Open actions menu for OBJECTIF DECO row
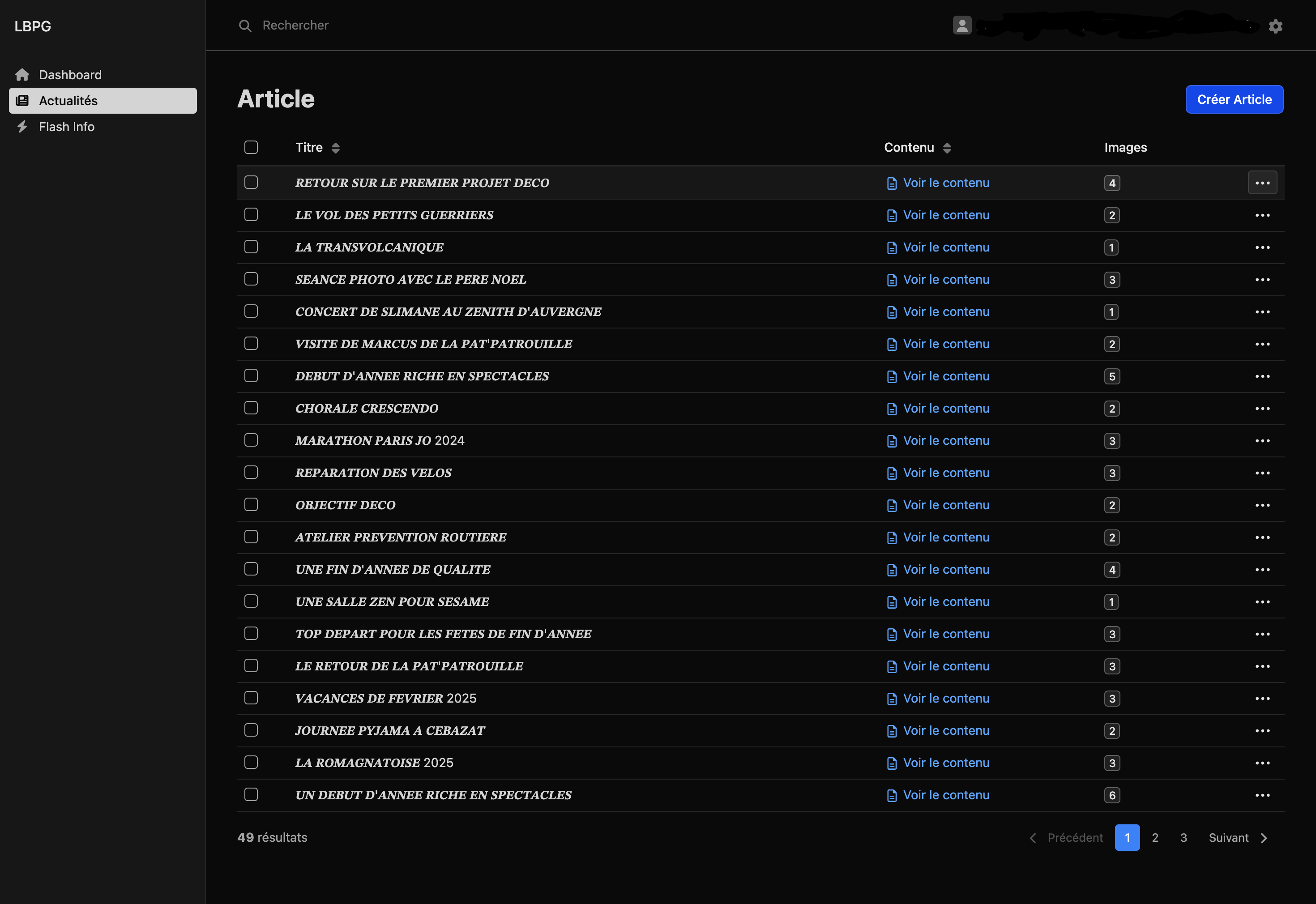The height and width of the screenshot is (904, 1316). [1262, 505]
